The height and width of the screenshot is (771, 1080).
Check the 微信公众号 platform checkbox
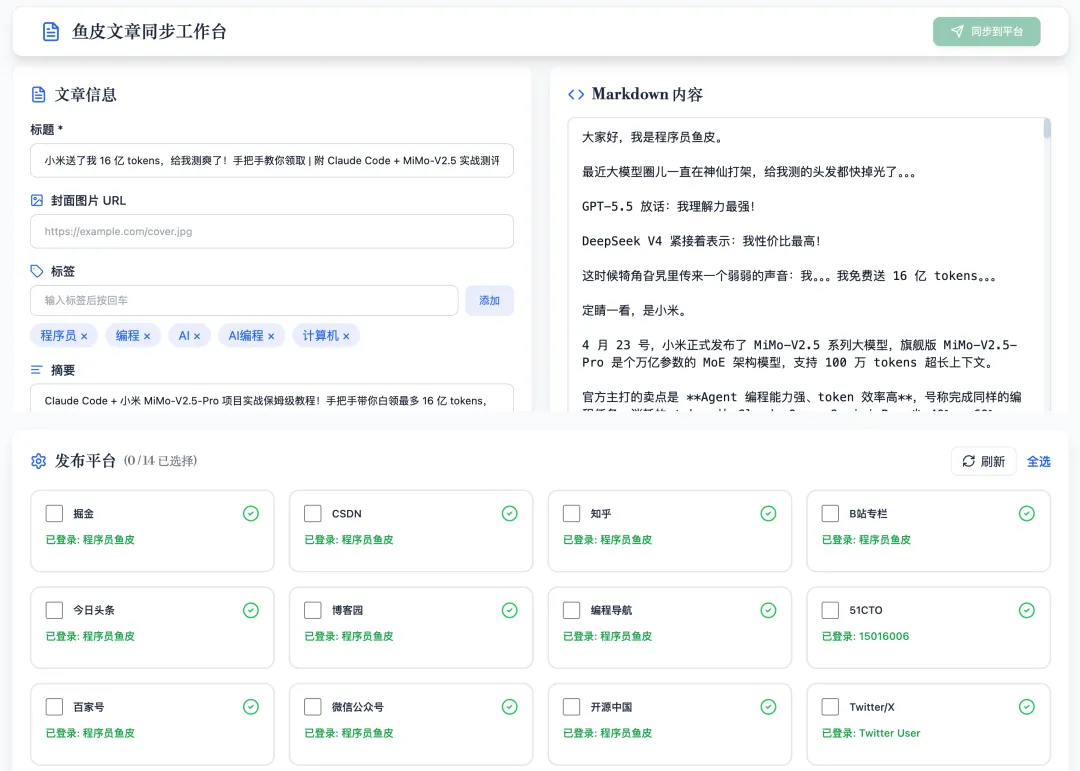313,706
